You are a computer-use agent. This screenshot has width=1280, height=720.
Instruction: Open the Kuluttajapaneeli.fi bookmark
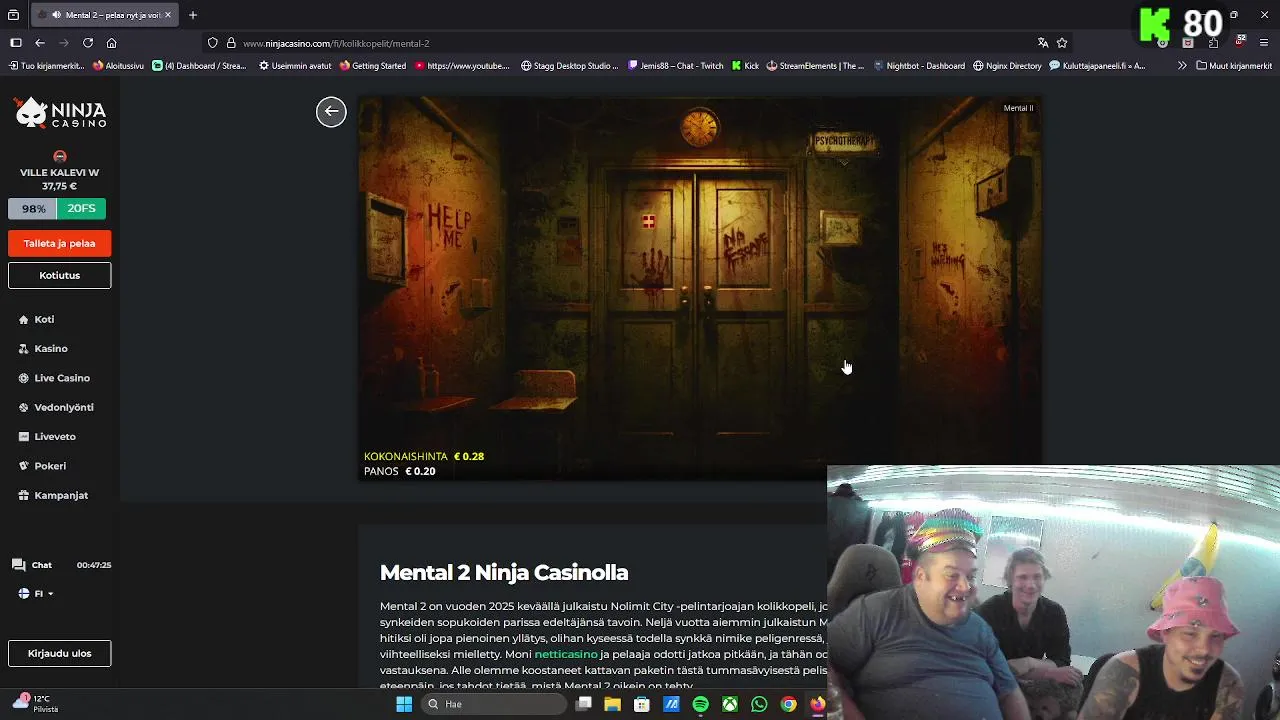pos(1097,66)
